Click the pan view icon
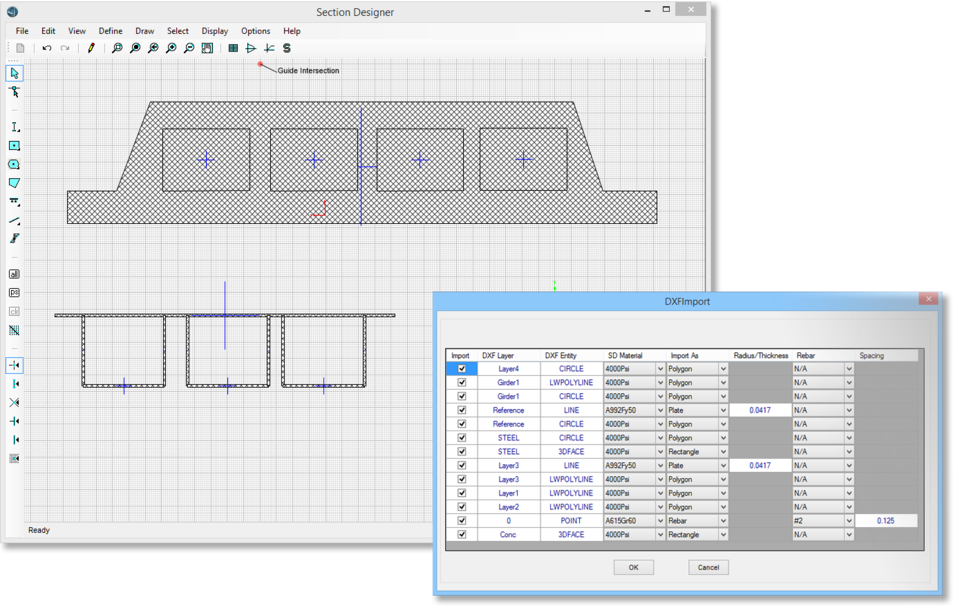 tap(207, 48)
